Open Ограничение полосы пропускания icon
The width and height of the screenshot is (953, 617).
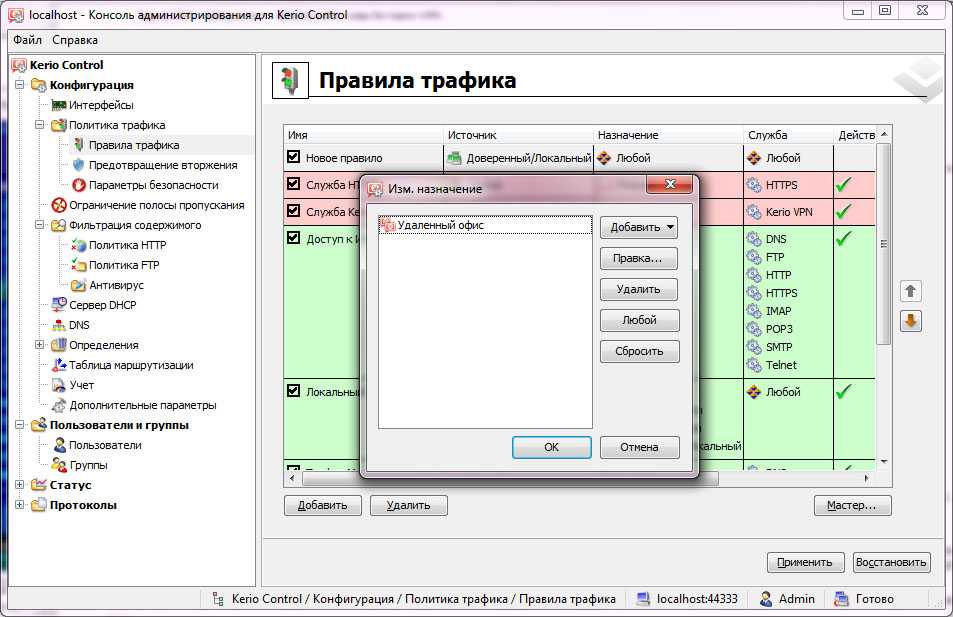coord(59,205)
